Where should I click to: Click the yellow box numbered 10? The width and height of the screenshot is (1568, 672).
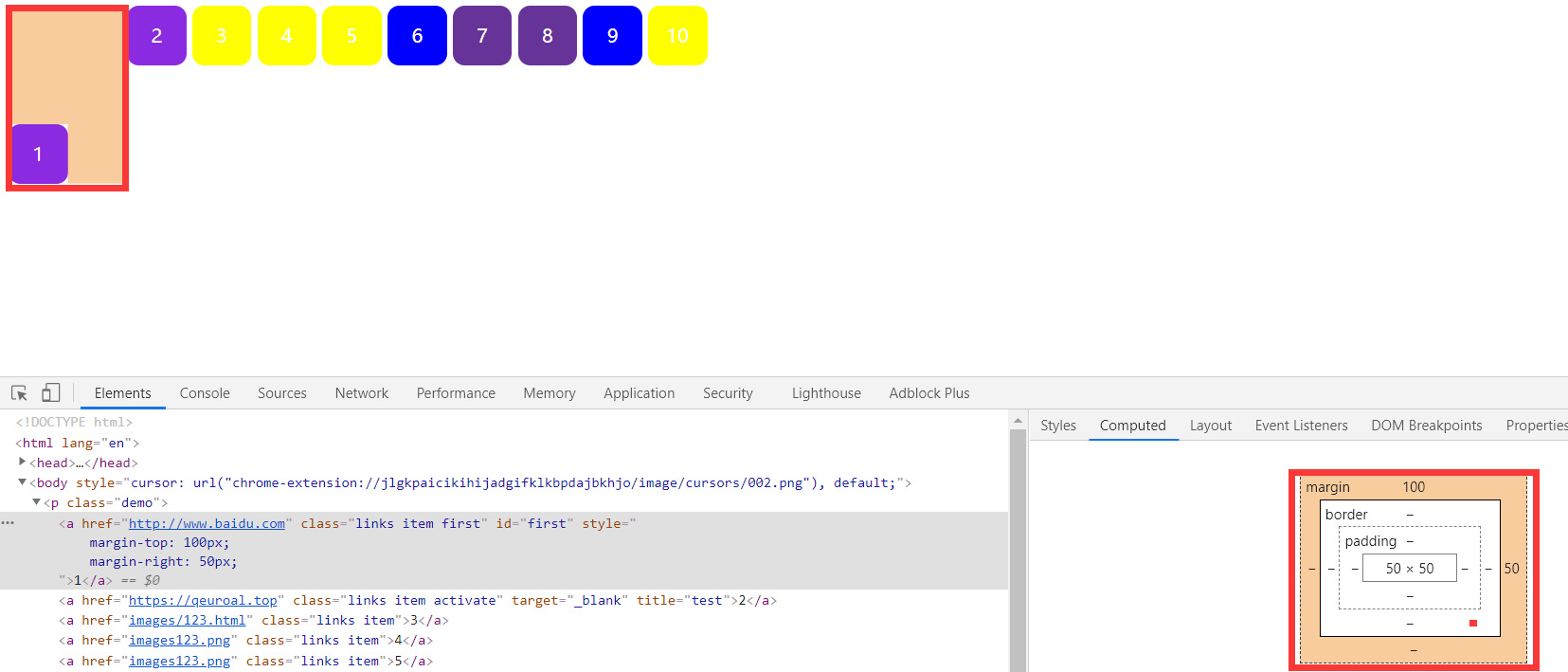pos(677,36)
